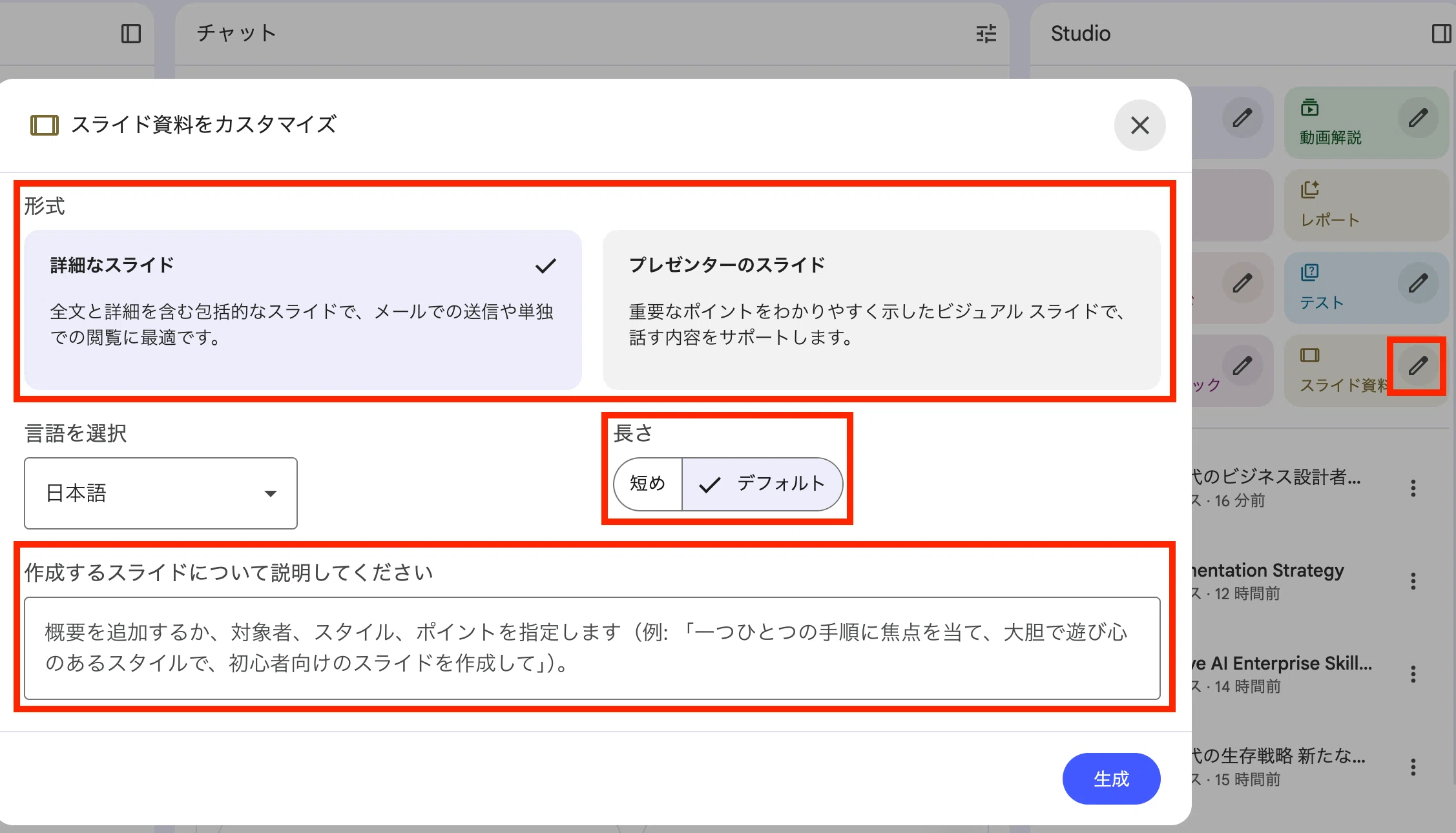Click the 生成 button
The image size is (1456, 833).
(1111, 779)
